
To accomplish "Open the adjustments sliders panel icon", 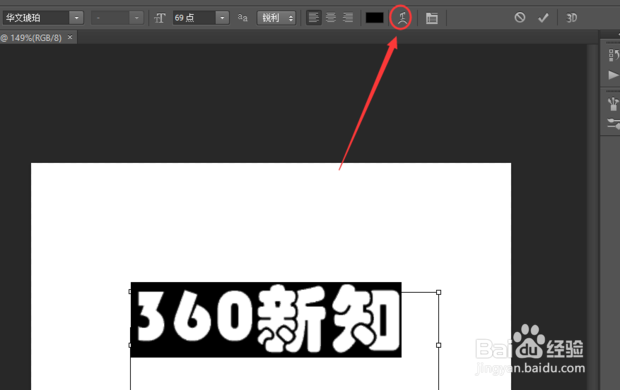I will click(614, 124).
